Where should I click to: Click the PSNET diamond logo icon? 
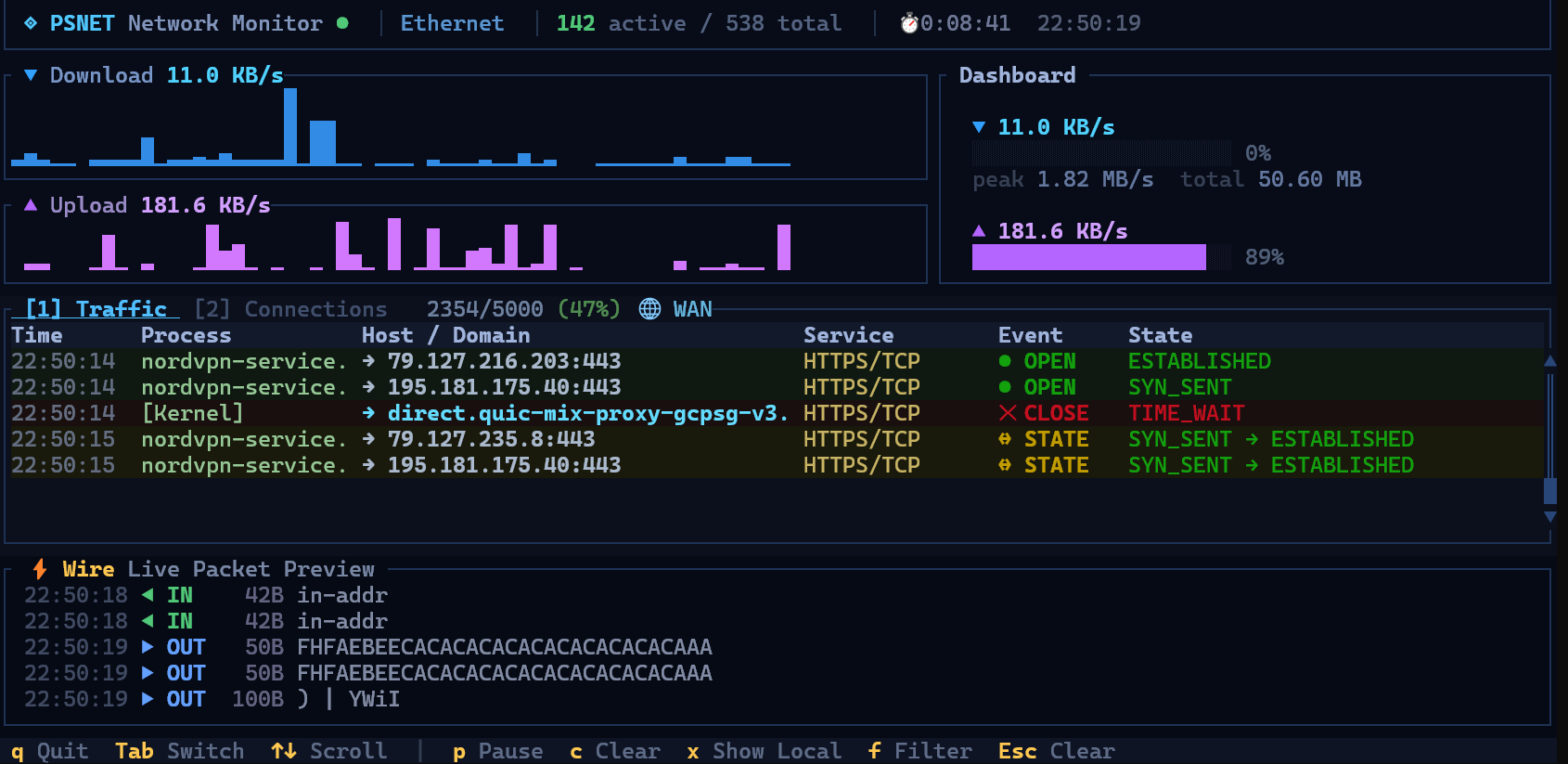(x=31, y=23)
